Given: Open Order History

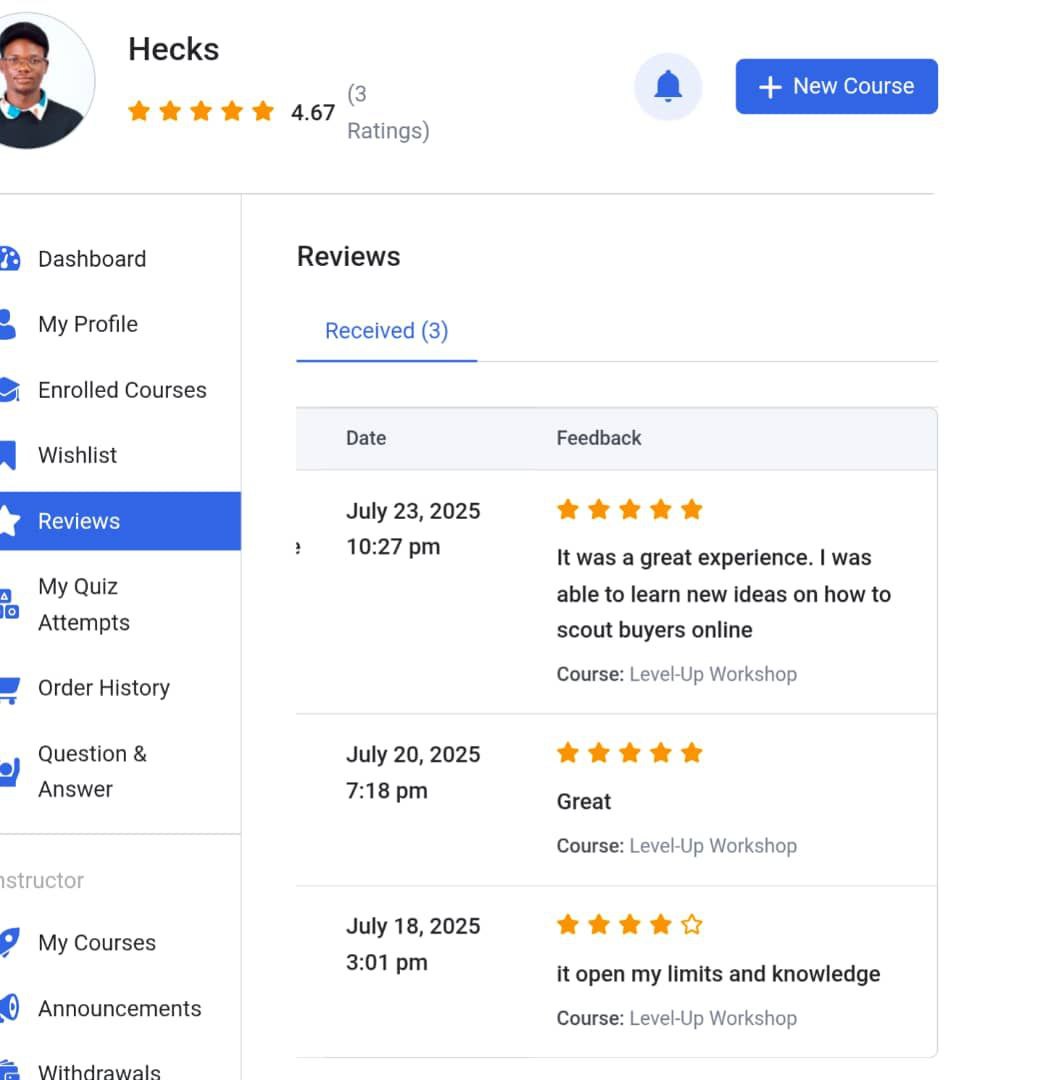Looking at the screenshot, I should pos(104,687).
